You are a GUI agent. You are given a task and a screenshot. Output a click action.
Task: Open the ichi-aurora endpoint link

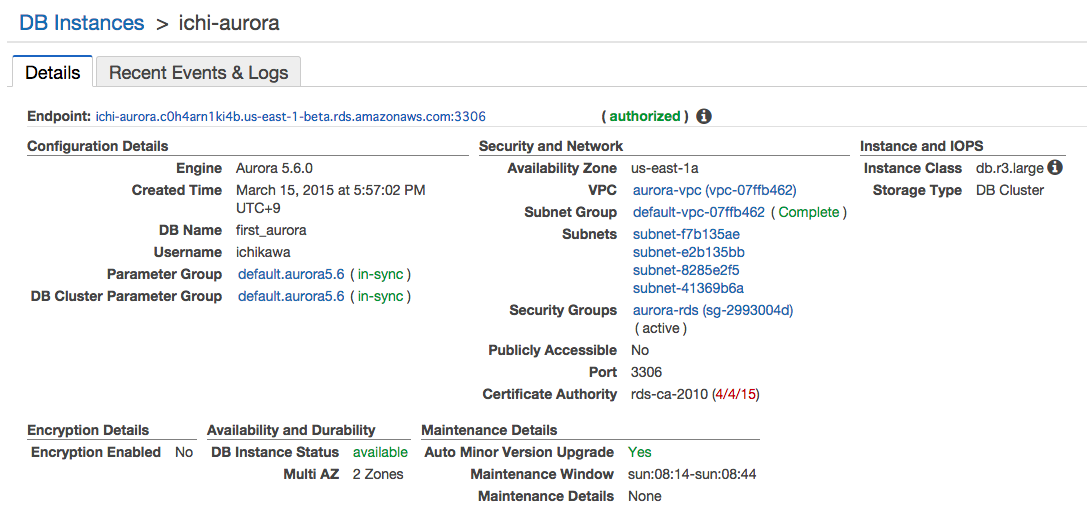(290, 116)
